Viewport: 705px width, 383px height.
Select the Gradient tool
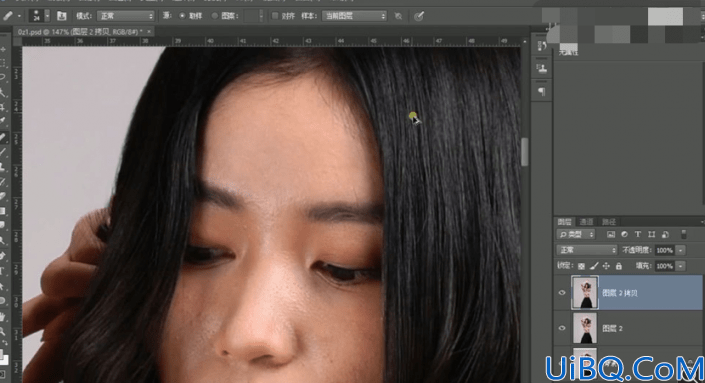tap(3, 210)
